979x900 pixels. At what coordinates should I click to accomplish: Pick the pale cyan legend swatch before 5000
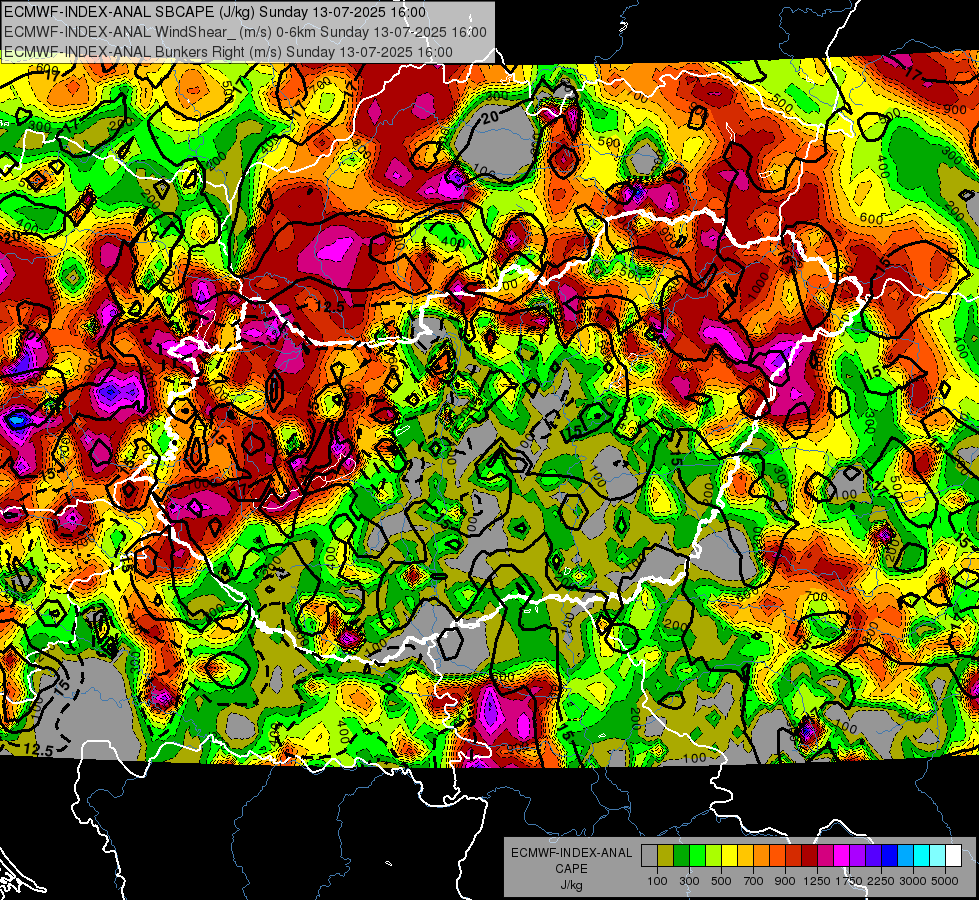[x=938, y=855]
